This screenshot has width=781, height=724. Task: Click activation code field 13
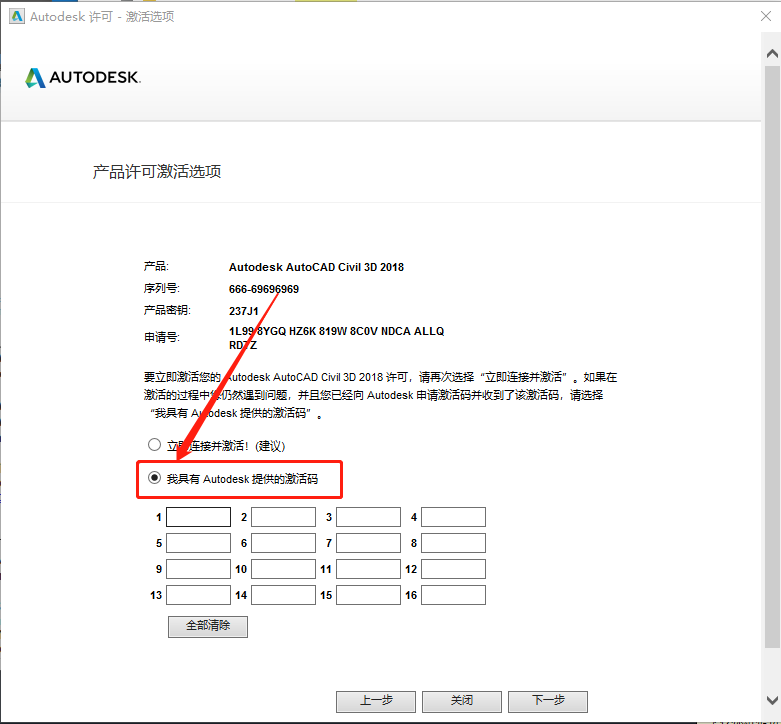click(198, 595)
